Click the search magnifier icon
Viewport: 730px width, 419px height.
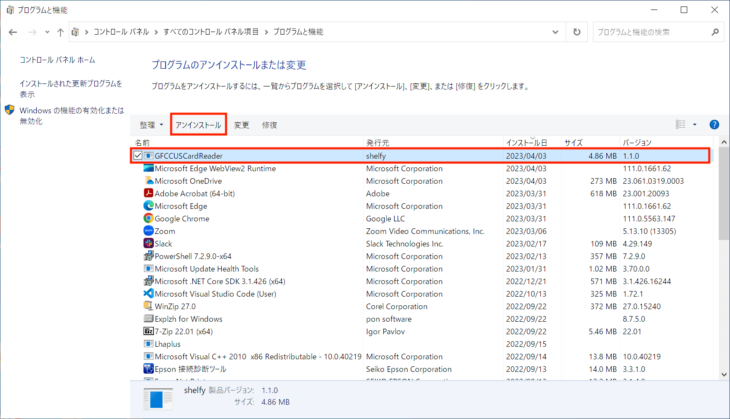[x=715, y=32]
